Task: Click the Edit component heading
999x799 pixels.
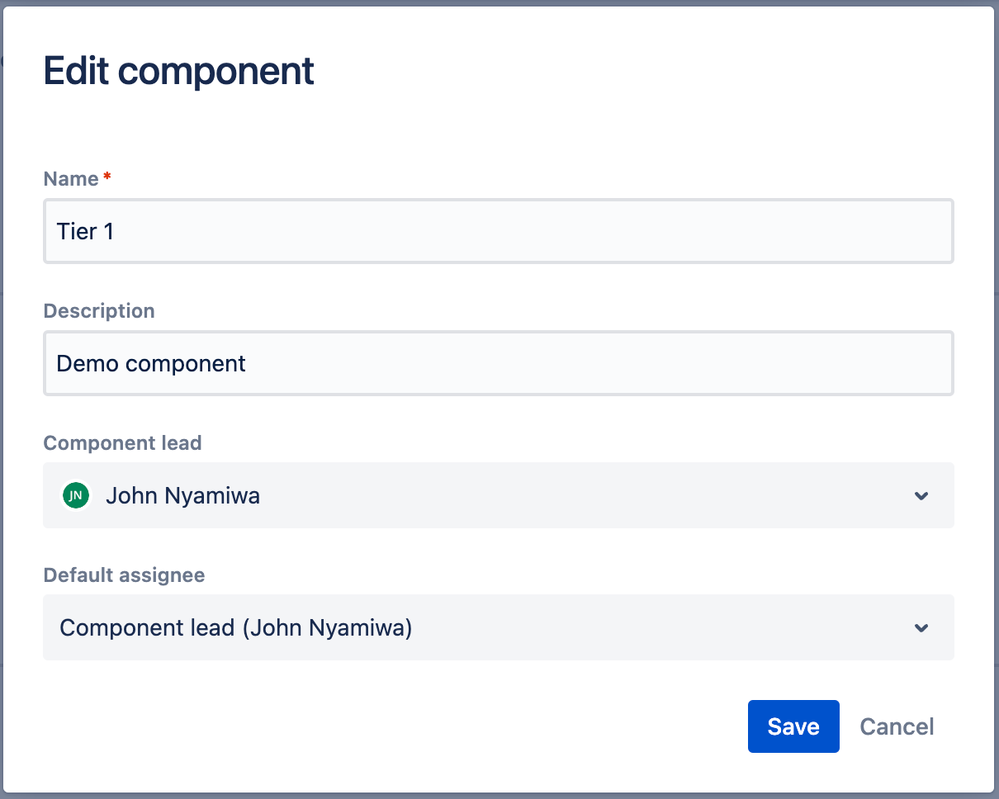Action: click(x=178, y=71)
